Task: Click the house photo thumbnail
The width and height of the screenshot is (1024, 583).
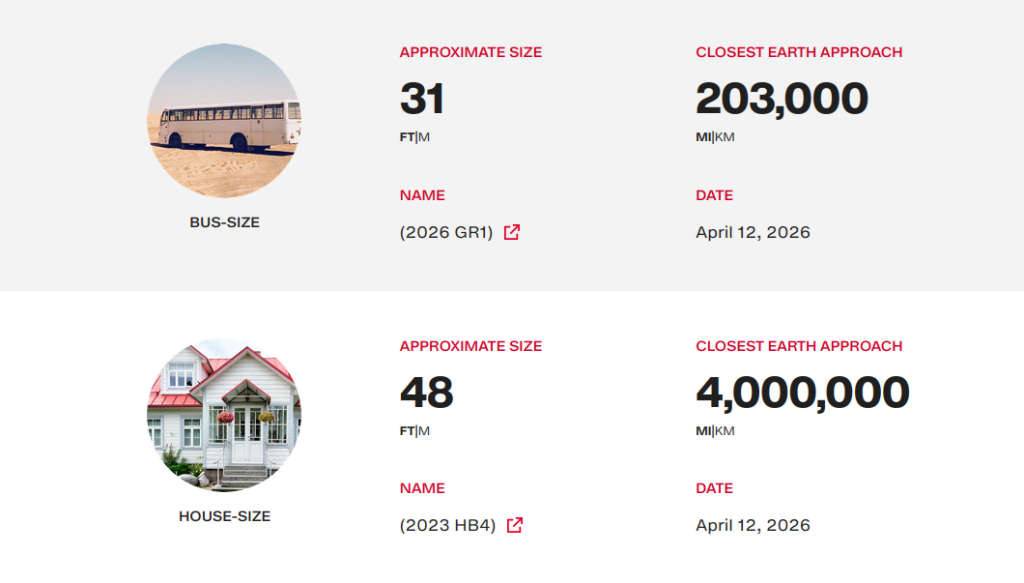Action: coord(224,414)
